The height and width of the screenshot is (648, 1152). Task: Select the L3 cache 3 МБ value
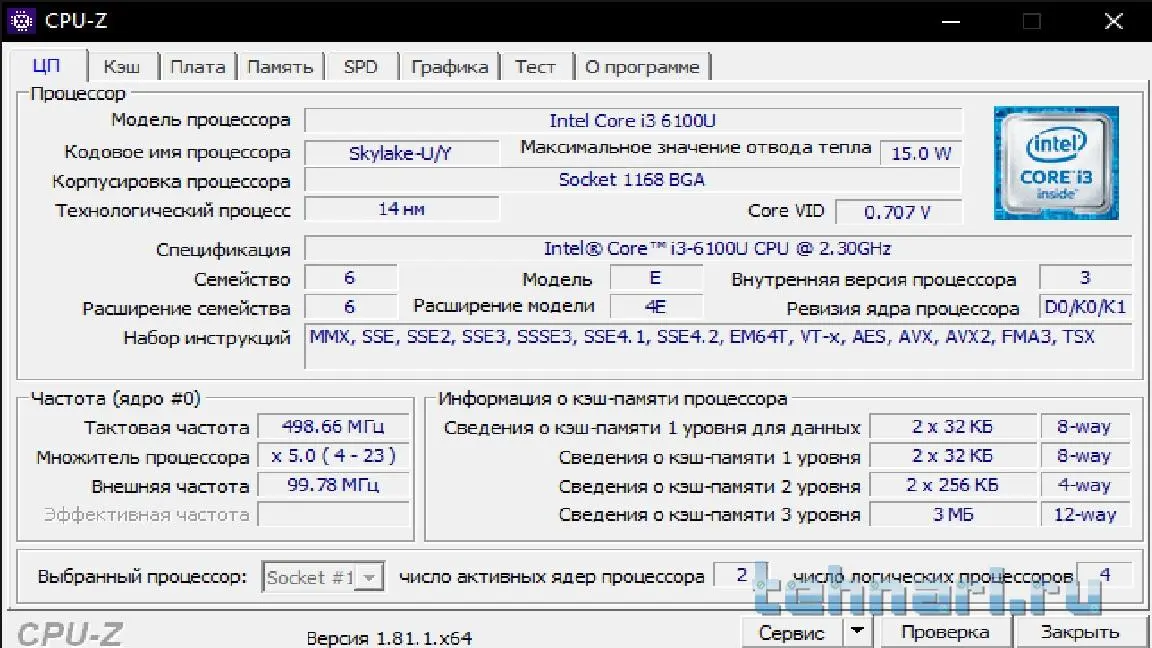[x=952, y=514]
